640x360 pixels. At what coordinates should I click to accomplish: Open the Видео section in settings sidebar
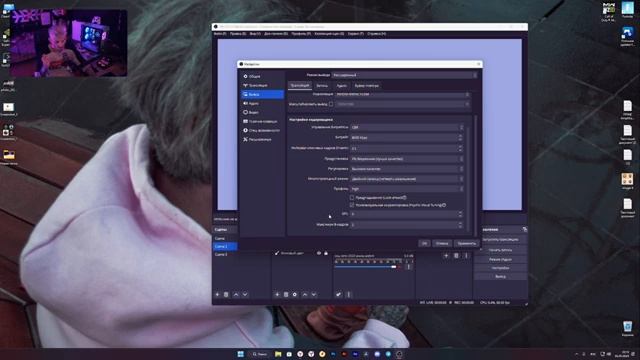[262, 112]
